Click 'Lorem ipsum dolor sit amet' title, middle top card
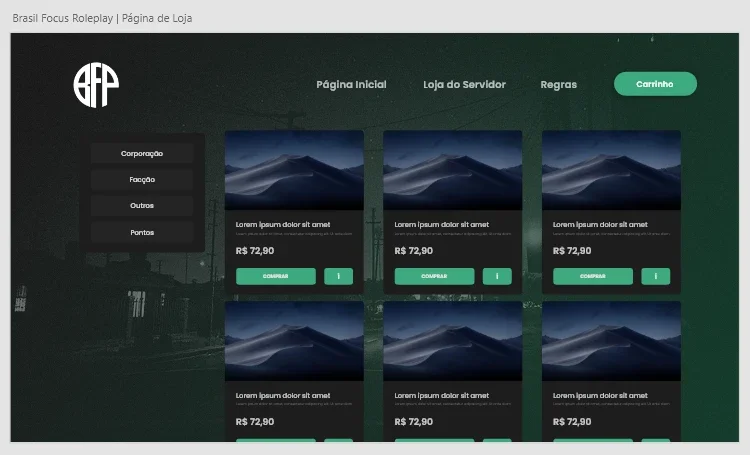 point(441,224)
